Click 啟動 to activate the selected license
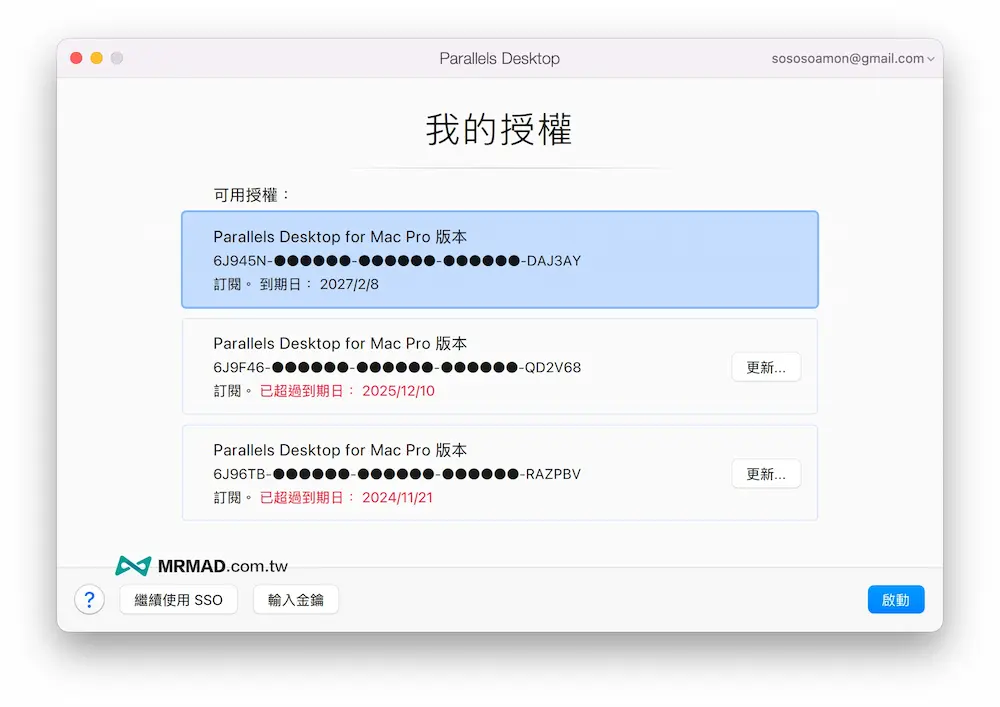Viewport: 1000px width, 707px height. pos(896,599)
